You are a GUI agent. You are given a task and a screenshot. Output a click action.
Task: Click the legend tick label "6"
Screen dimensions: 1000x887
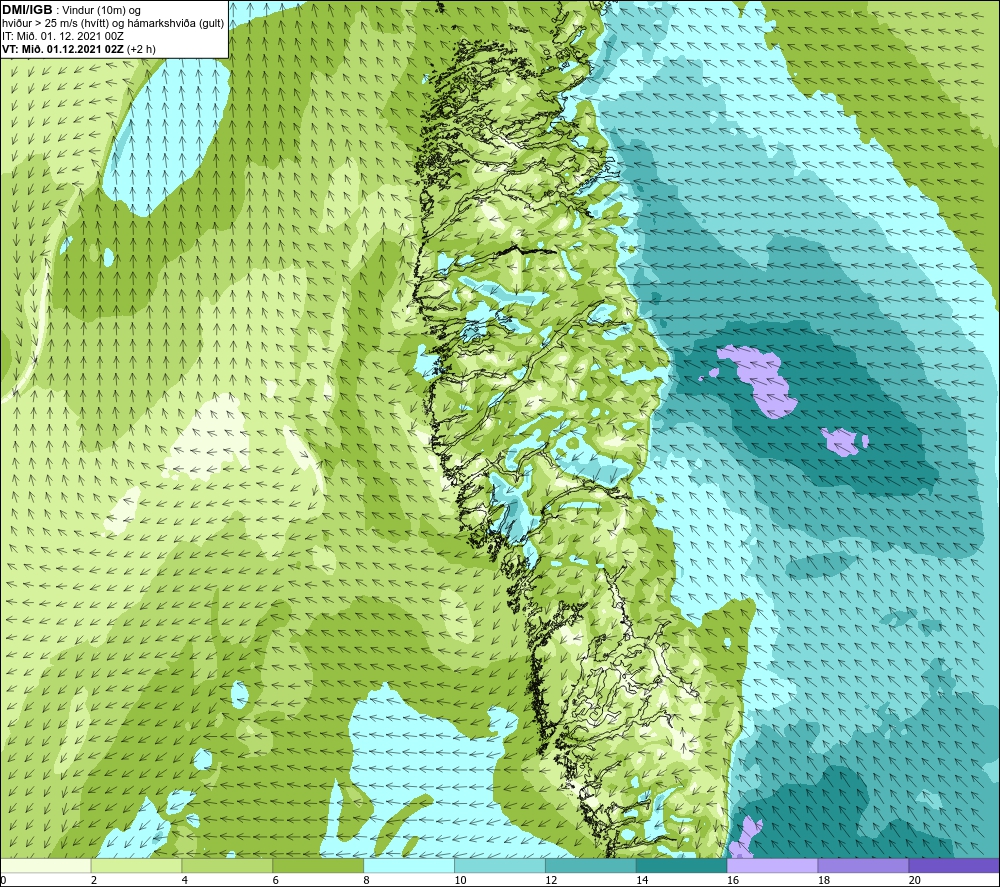tap(276, 880)
